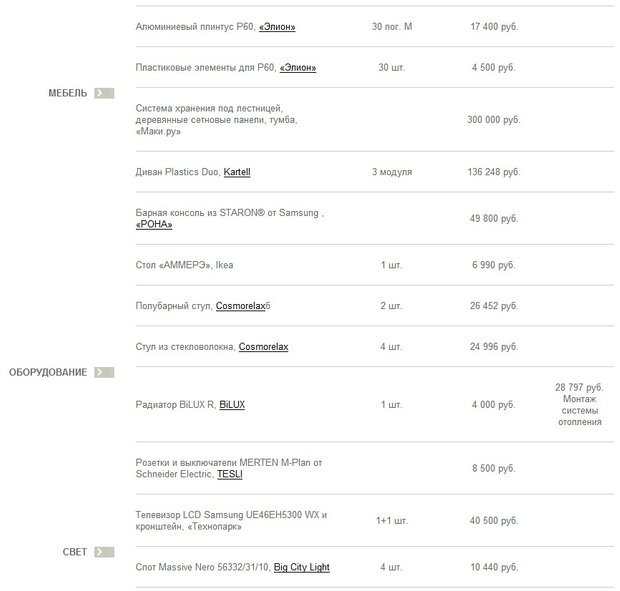The height and width of the screenshot is (591, 620).
Task: Click the arrow icon next to СВЕТ
Action: click(x=104, y=552)
